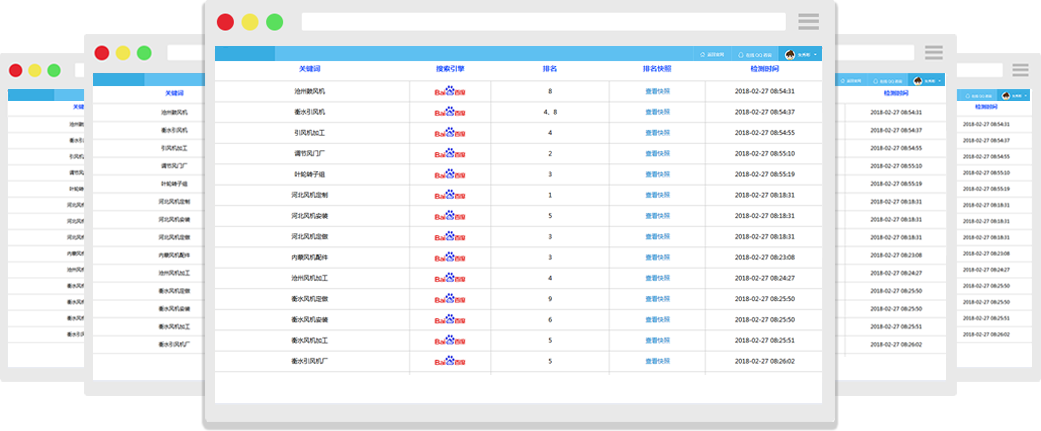Viewport: 1041px width, 431px height.
Task: Click the 检测时间 column header in the front window
Action: click(764, 69)
